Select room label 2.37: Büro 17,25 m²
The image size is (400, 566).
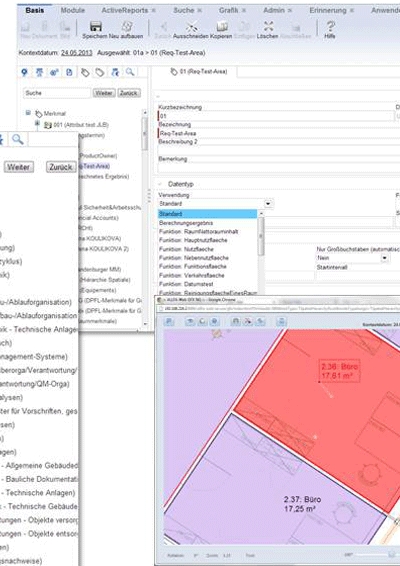click(303, 504)
